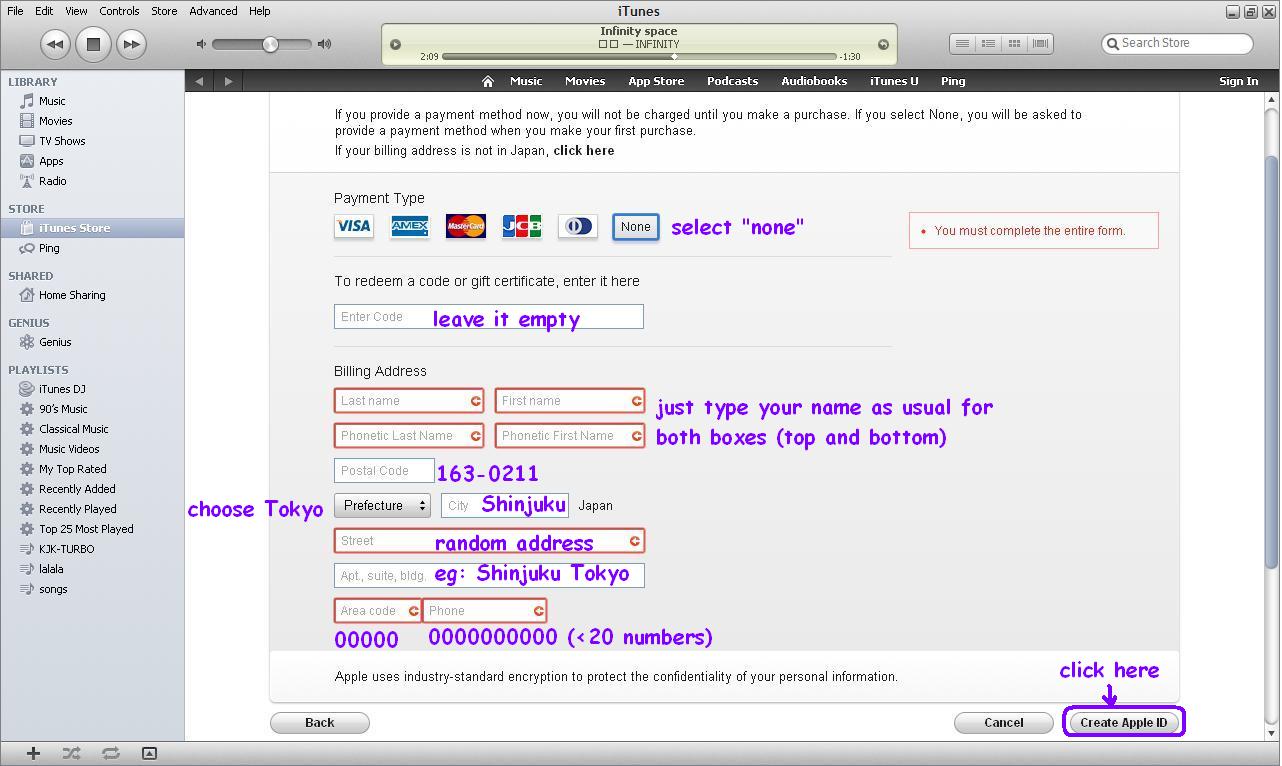Open the Prefecture dropdown
1282x766 pixels.
pyautogui.click(x=382, y=506)
